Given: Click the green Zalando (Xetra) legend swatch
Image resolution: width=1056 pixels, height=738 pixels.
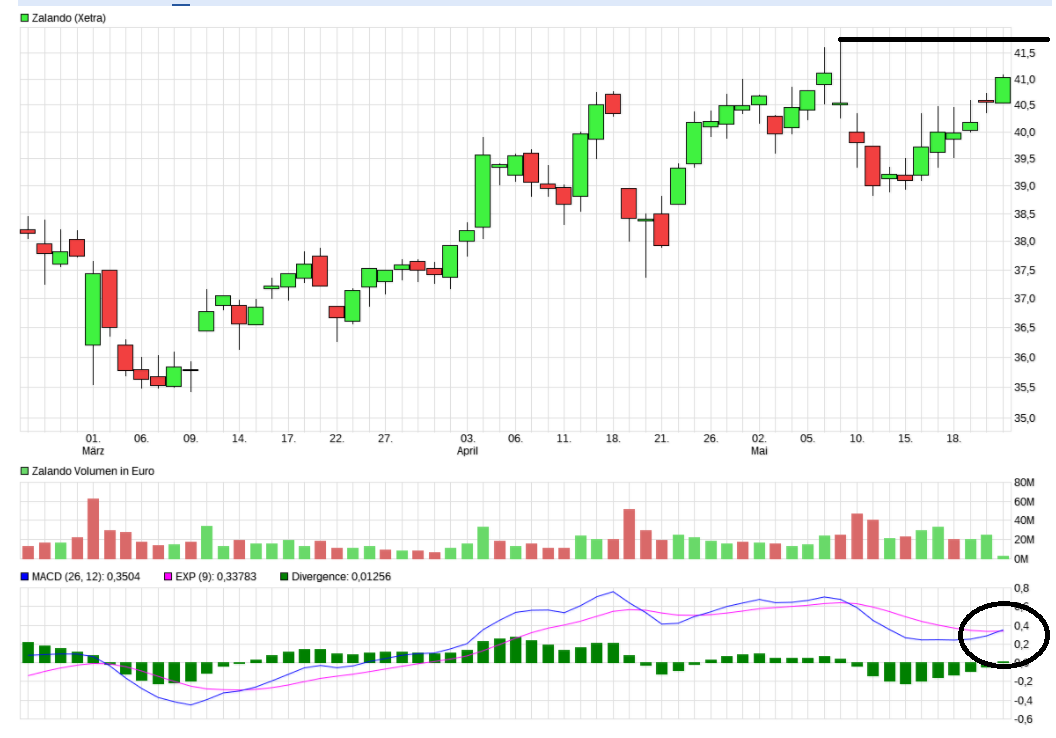Looking at the screenshot, I should (x=25, y=18).
